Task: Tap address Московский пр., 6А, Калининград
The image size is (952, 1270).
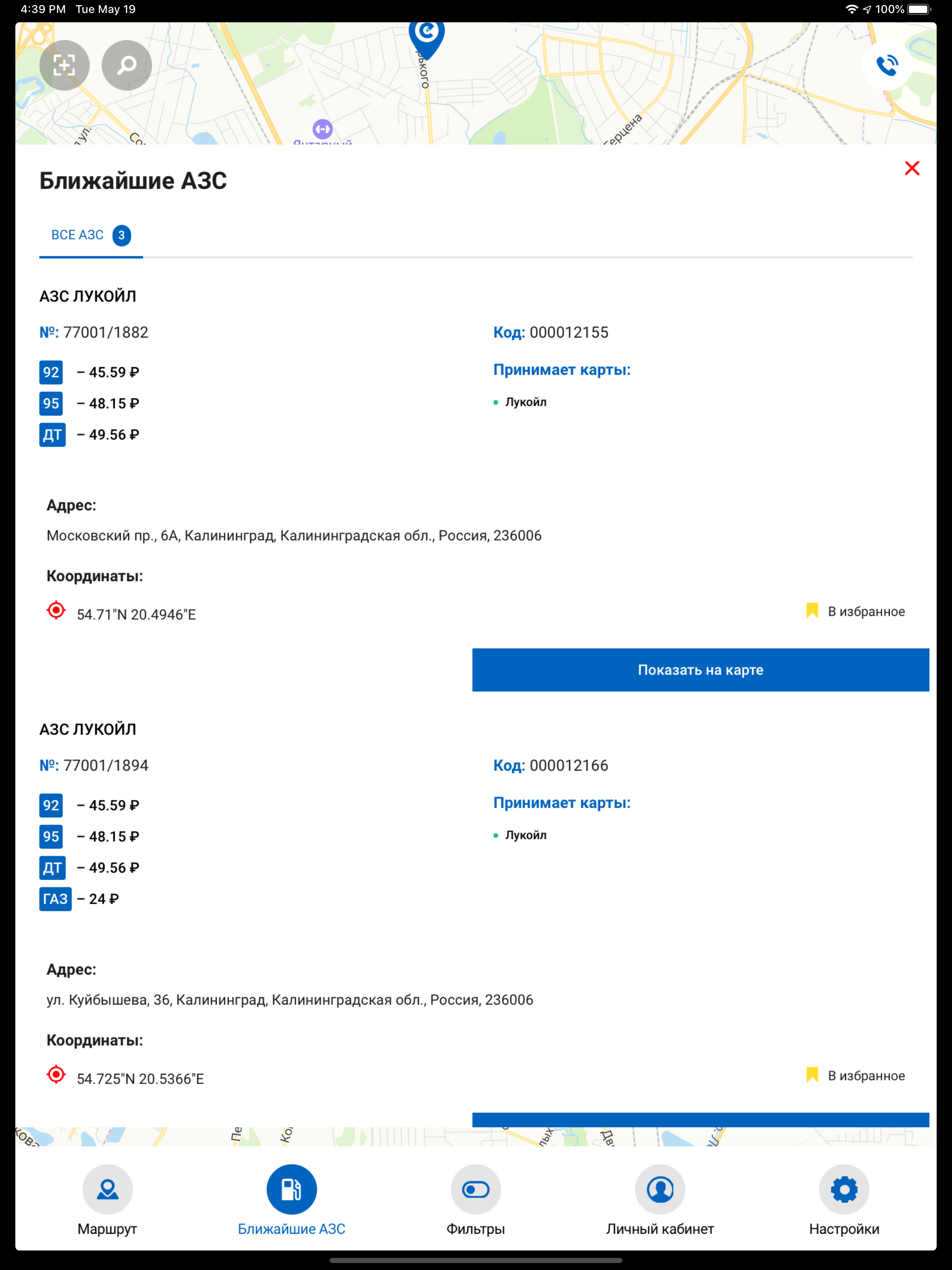Action: pyautogui.click(x=294, y=536)
